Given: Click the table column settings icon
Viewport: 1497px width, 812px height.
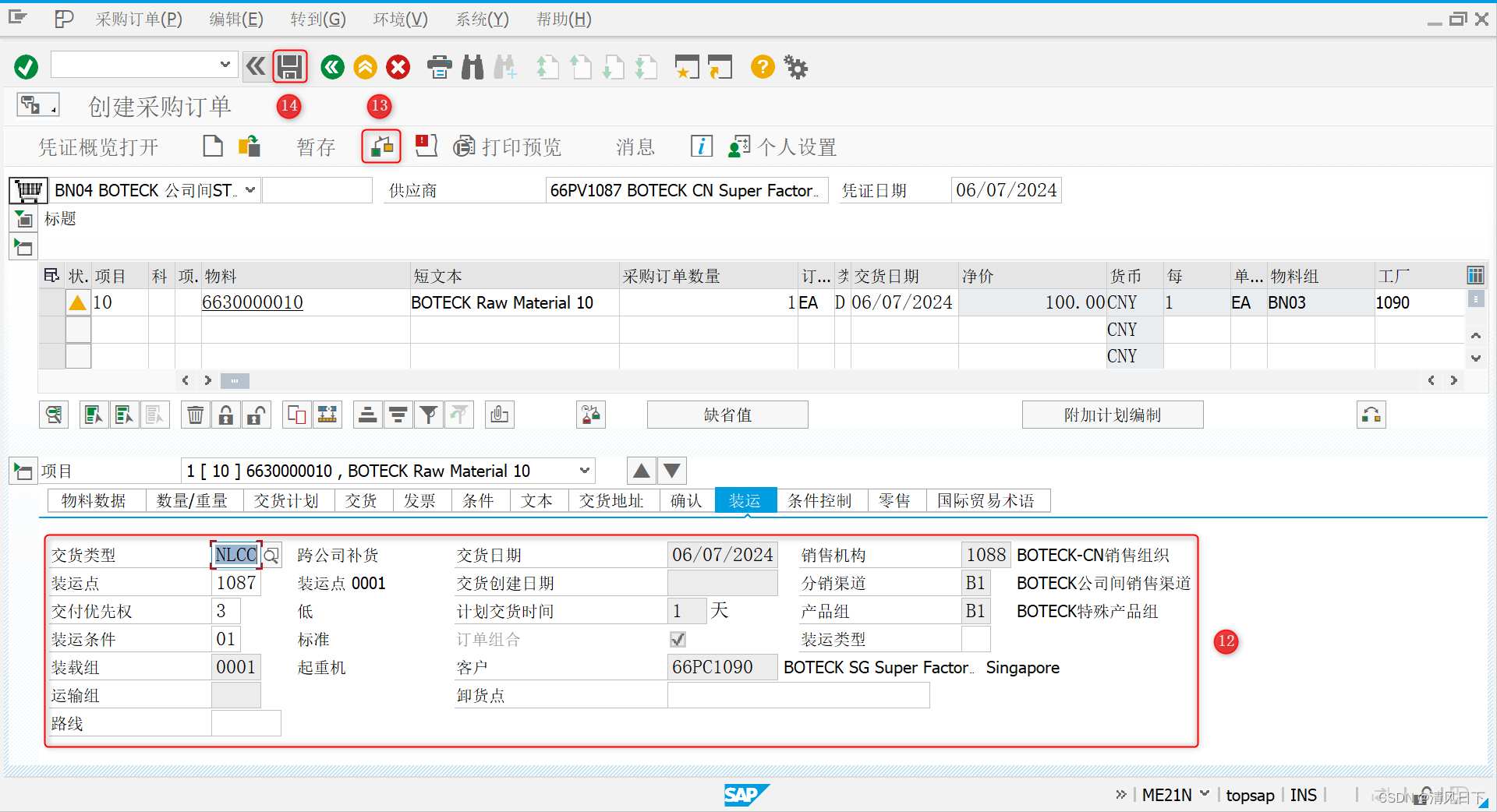Looking at the screenshot, I should [x=1475, y=275].
